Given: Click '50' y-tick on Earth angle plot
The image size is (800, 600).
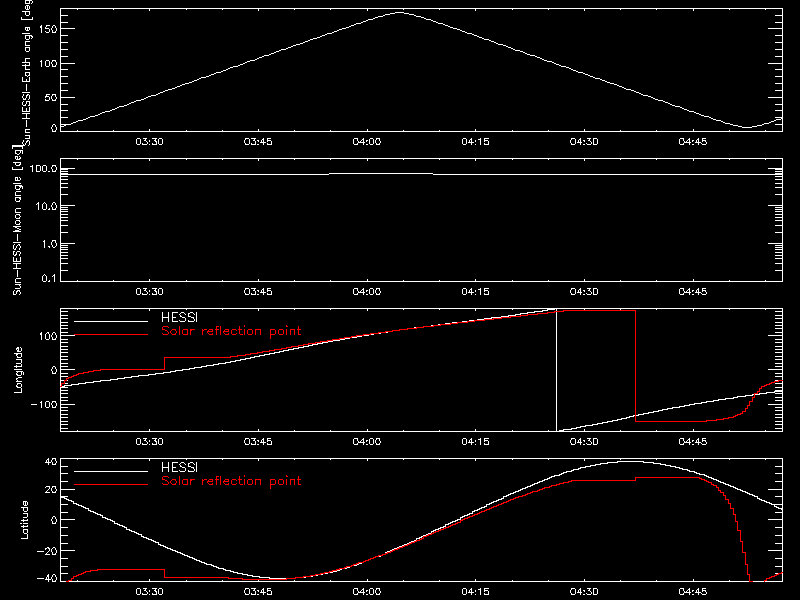Looking at the screenshot, I should (x=51, y=98).
